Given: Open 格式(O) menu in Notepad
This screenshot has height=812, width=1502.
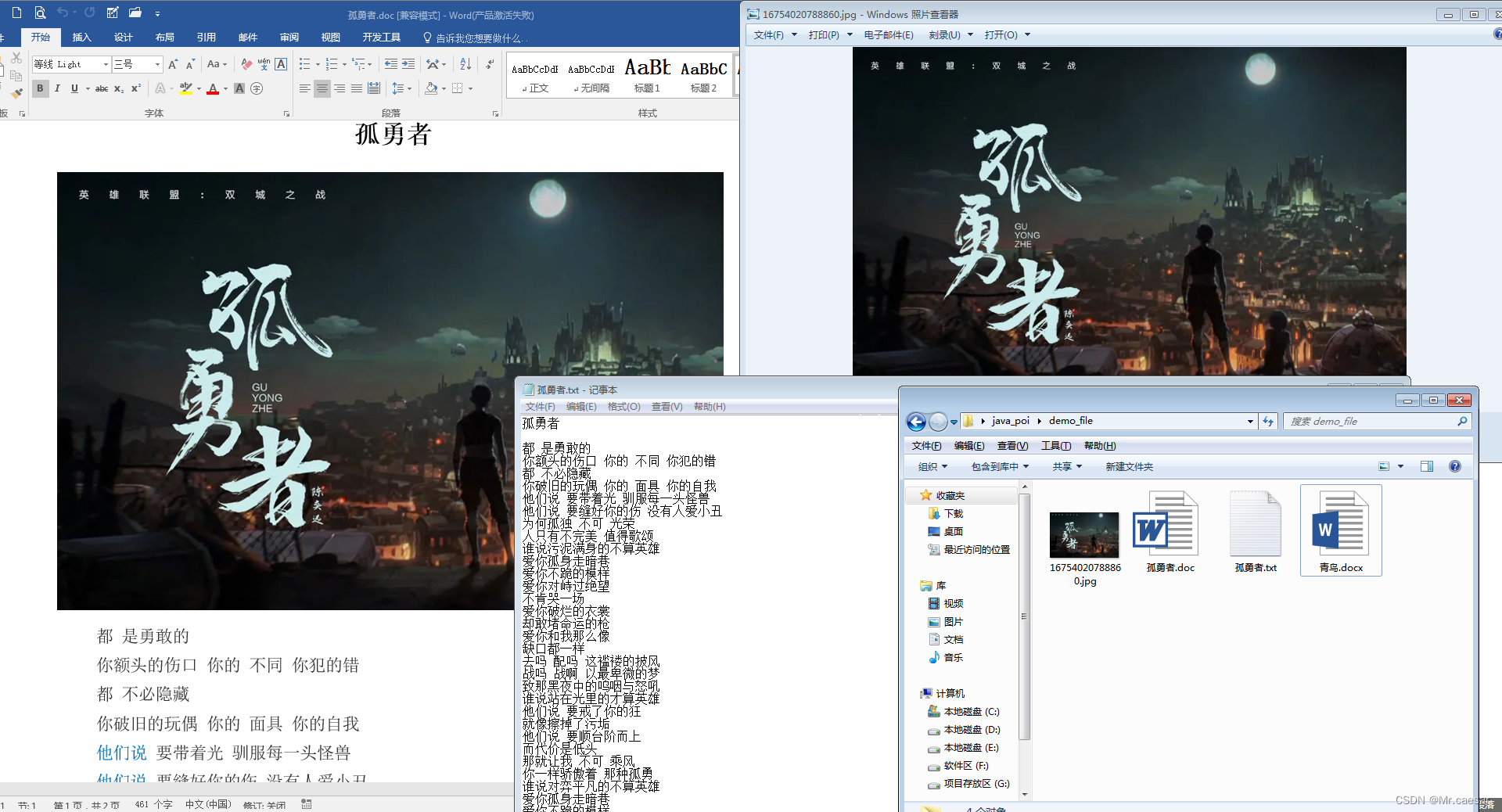Looking at the screenshot, I should tap(623, 407).
